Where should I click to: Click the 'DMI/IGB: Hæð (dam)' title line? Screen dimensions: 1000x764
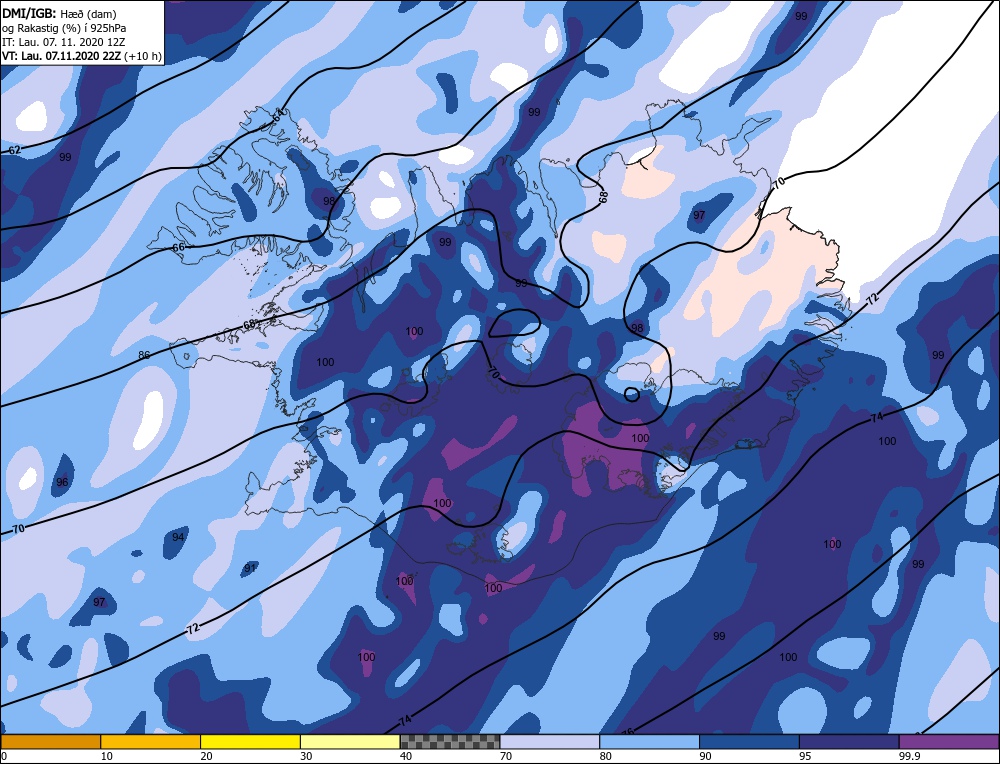(x=59, y=13)
